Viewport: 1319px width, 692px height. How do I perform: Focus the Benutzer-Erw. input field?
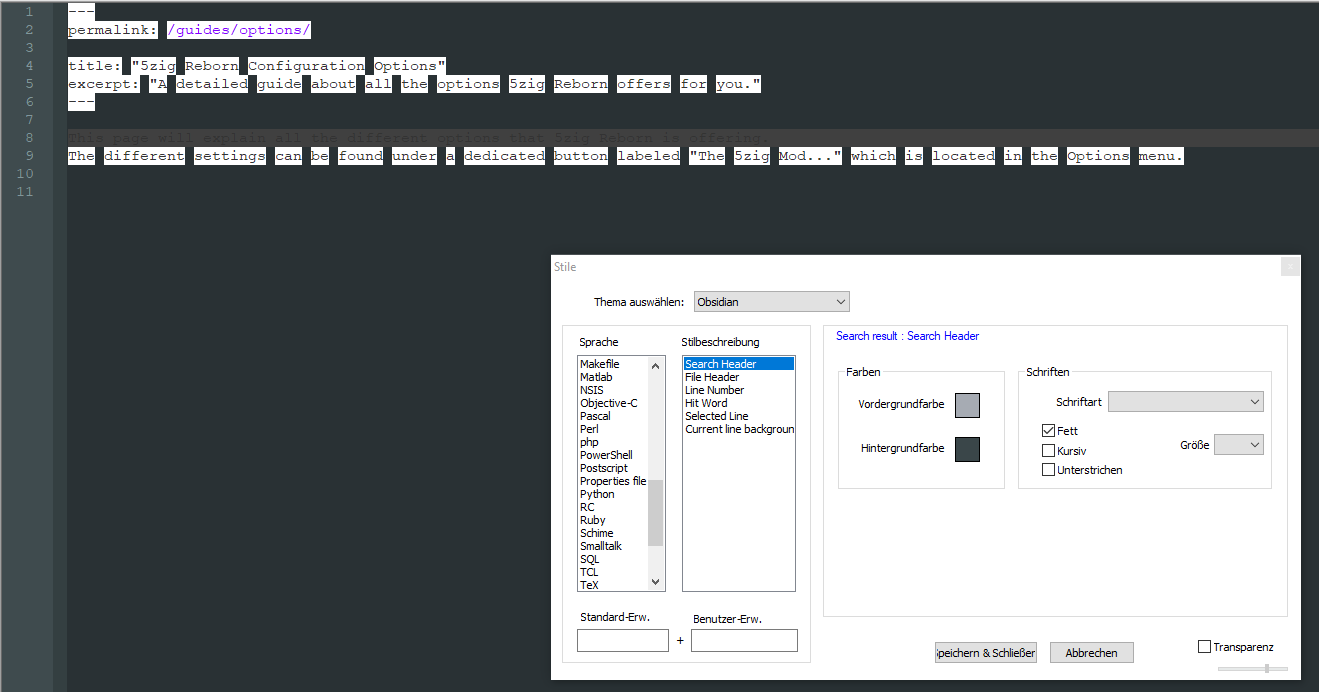744,640
